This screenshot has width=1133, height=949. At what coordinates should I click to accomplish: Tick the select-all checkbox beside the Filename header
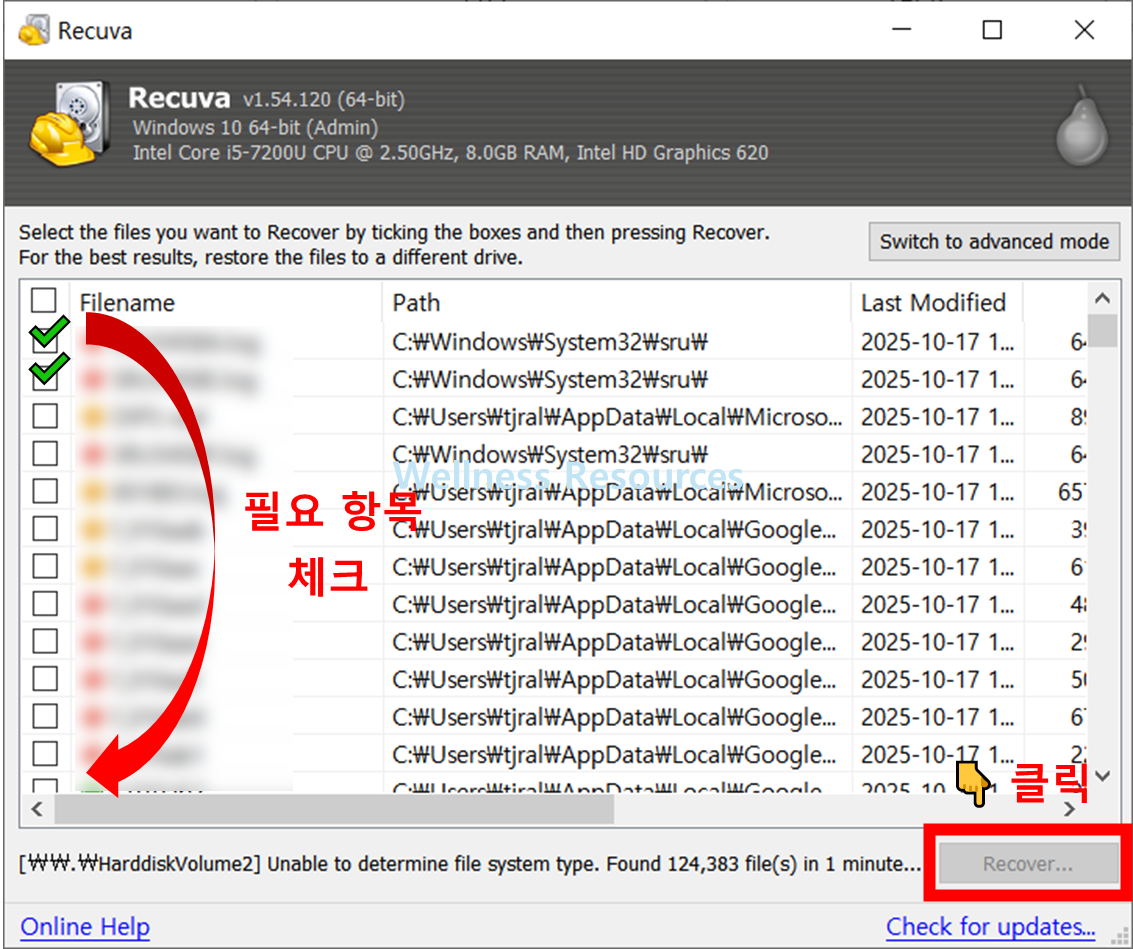click(43, 300)
